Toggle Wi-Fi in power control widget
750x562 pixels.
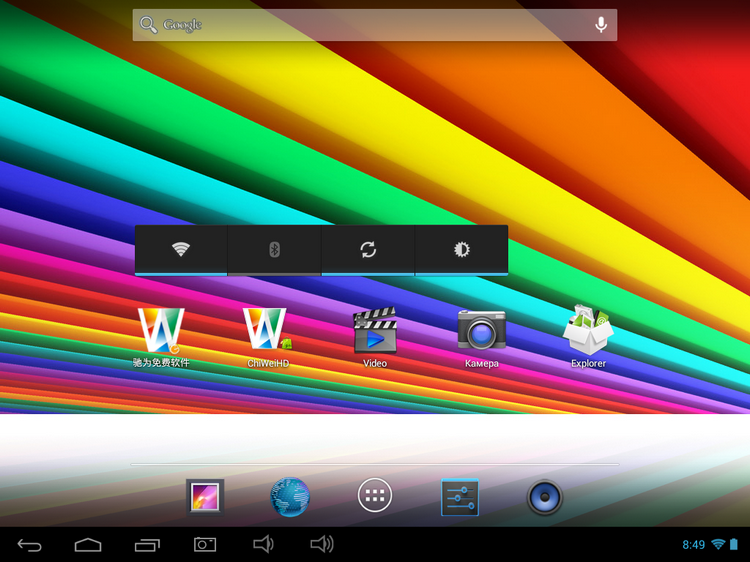tap(181, 250)
